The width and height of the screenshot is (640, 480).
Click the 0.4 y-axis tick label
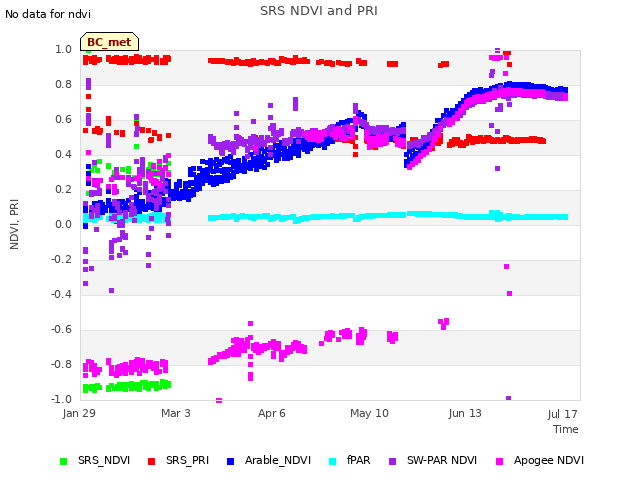(63, 154)
